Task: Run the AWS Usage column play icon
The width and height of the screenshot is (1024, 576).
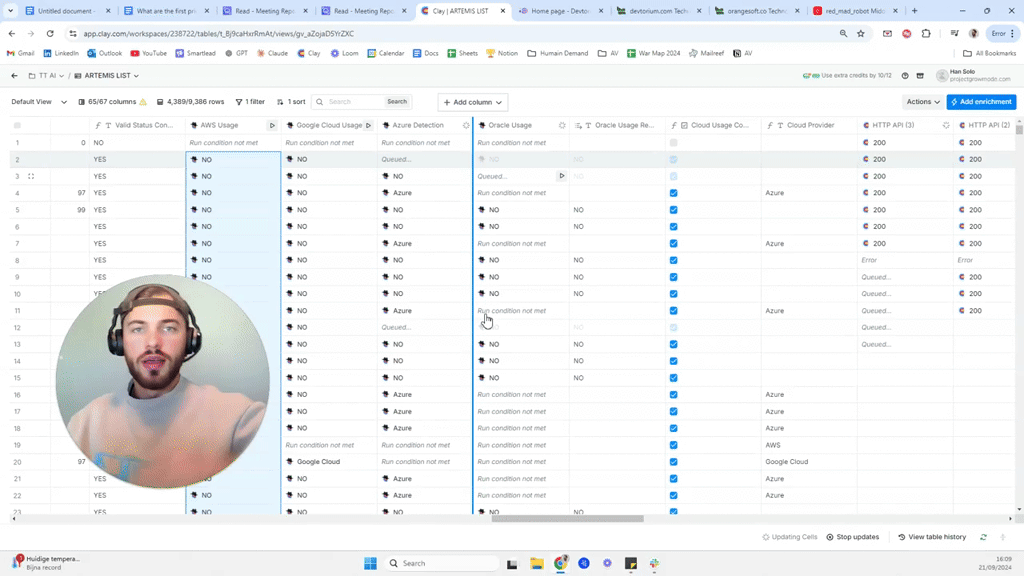Action: click(x=272, y=126)
